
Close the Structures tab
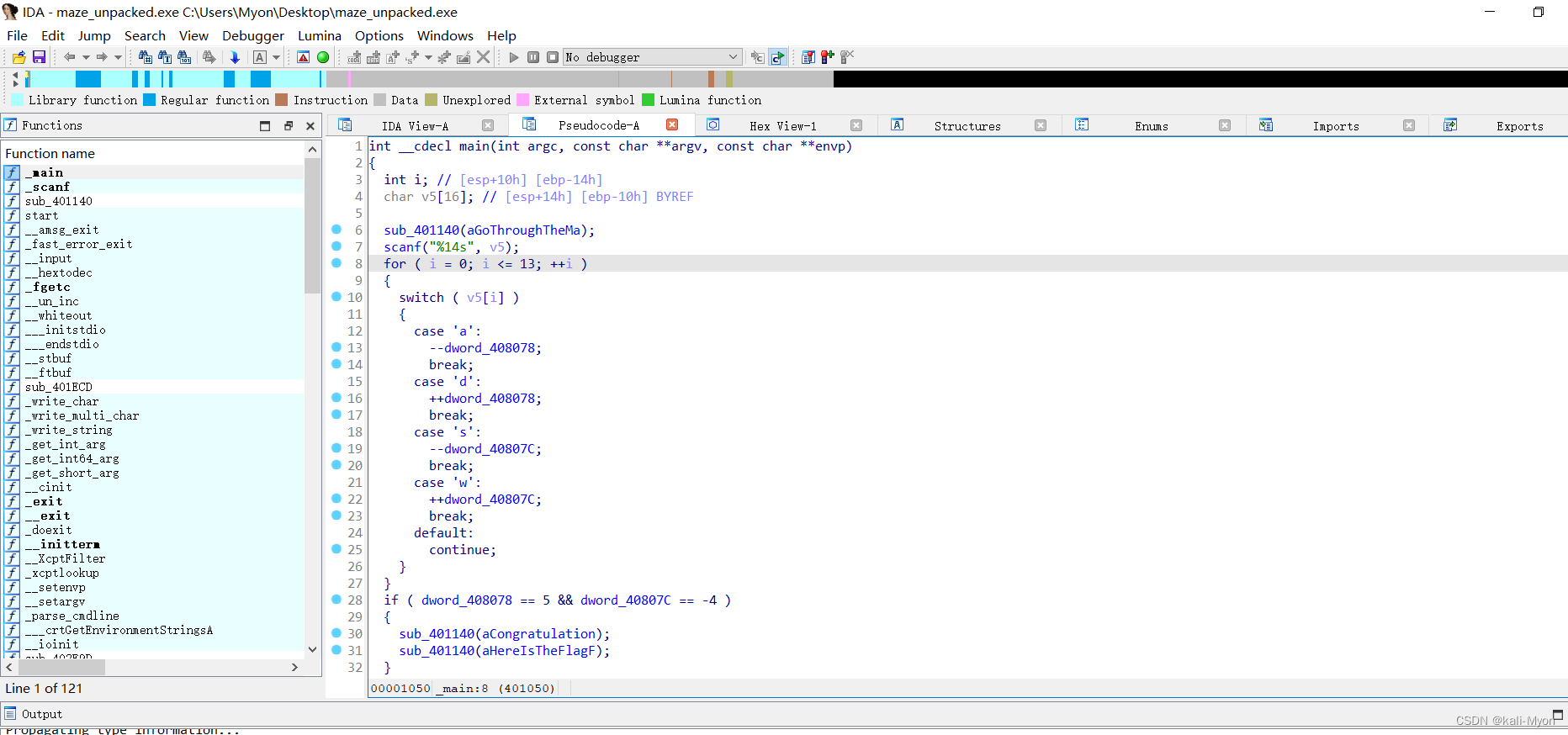(1041, 125)
